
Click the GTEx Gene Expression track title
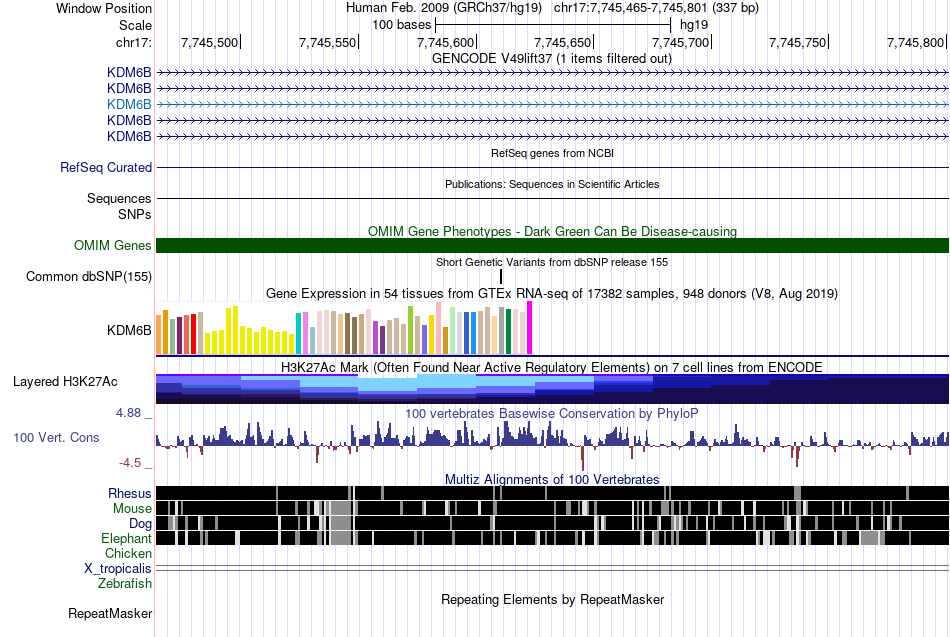tap(552, 294)
